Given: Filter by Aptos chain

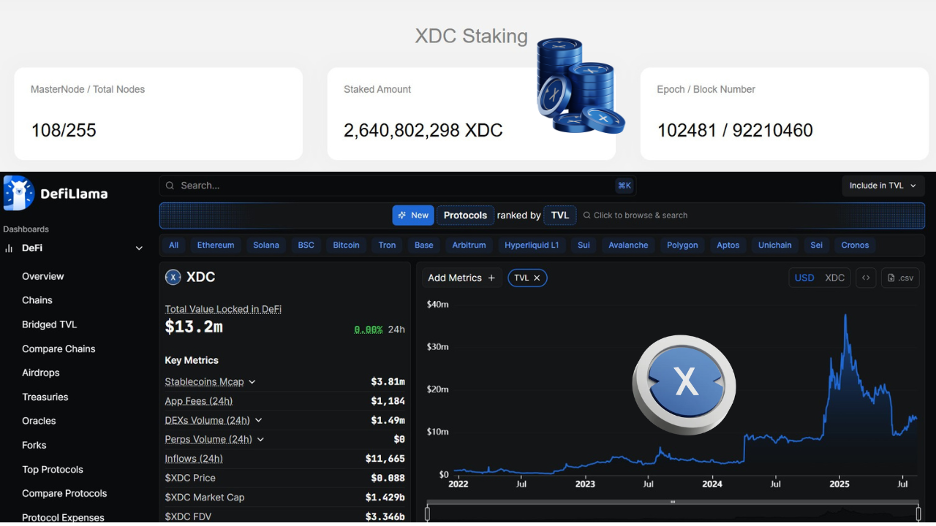Looking at the screenshot, I should (728, 245).
